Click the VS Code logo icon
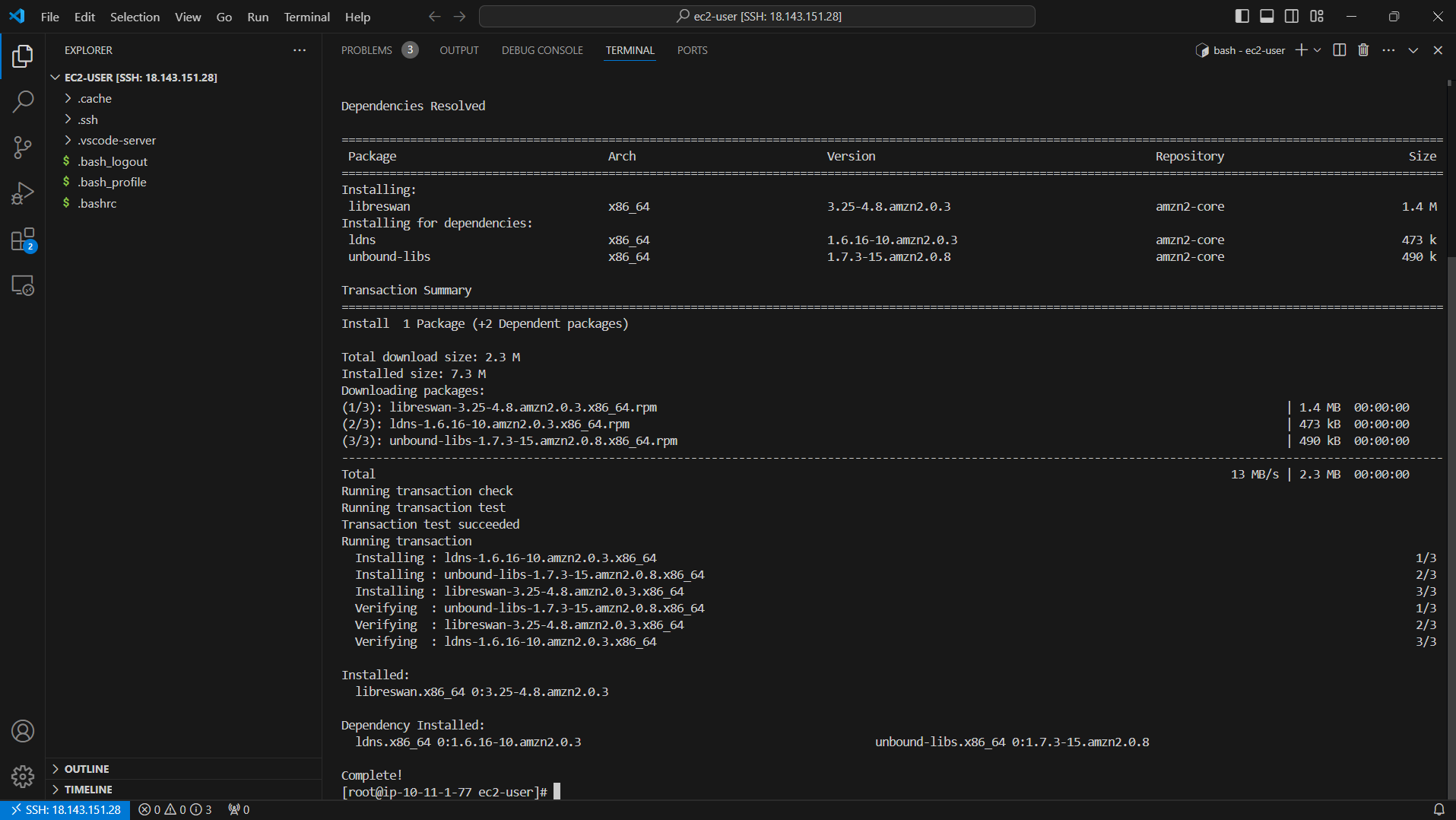The width and height of the screenshot is (1456, 820). tap(17, 16)
